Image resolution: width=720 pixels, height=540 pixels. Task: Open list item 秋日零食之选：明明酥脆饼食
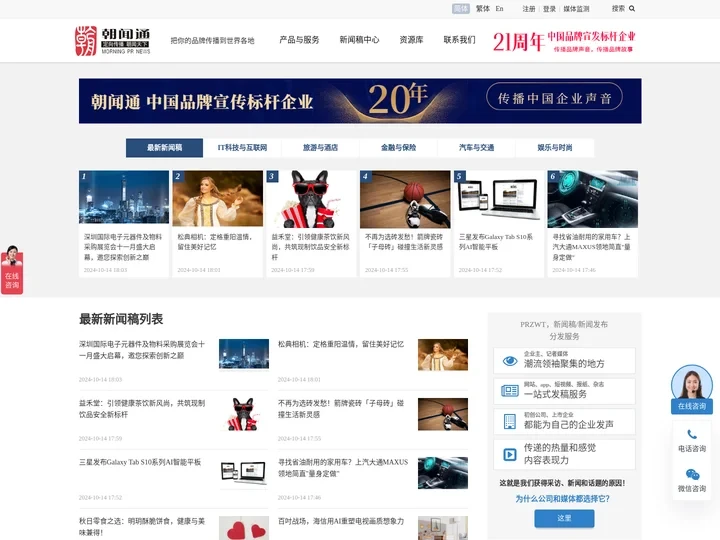point(142,527)
